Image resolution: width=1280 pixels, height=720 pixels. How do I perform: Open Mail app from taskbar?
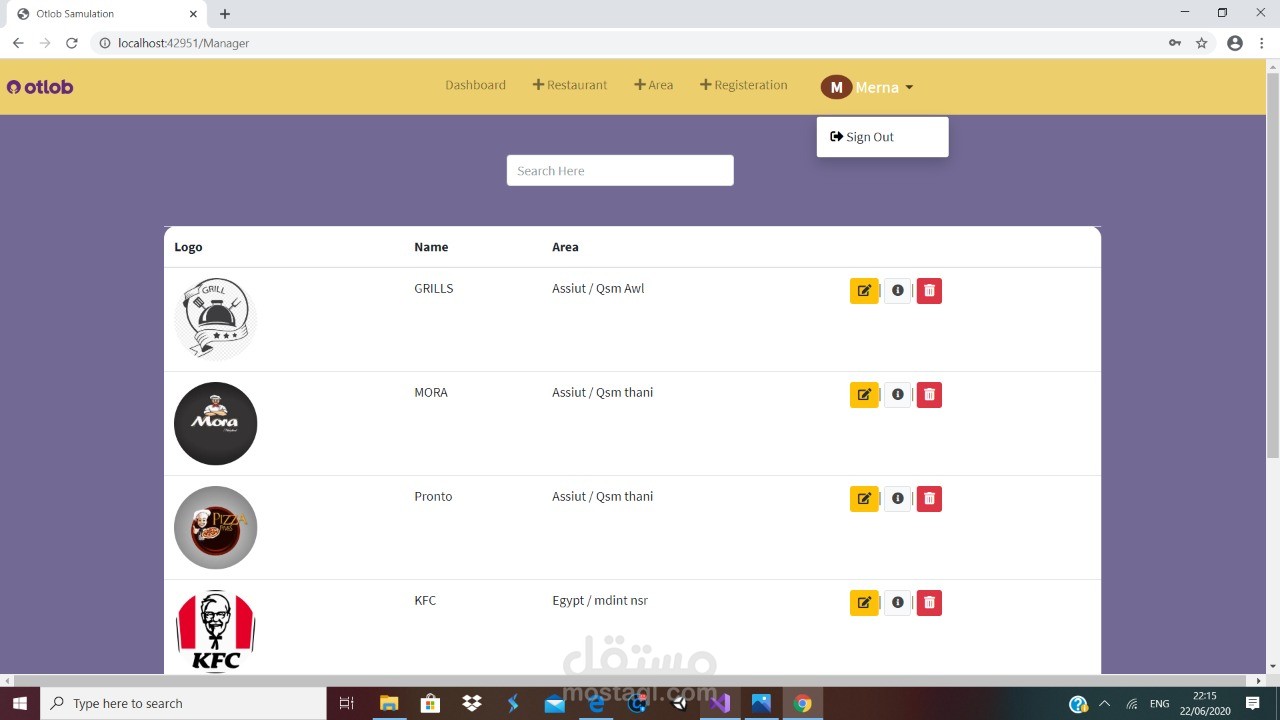[x=554, y=703]
